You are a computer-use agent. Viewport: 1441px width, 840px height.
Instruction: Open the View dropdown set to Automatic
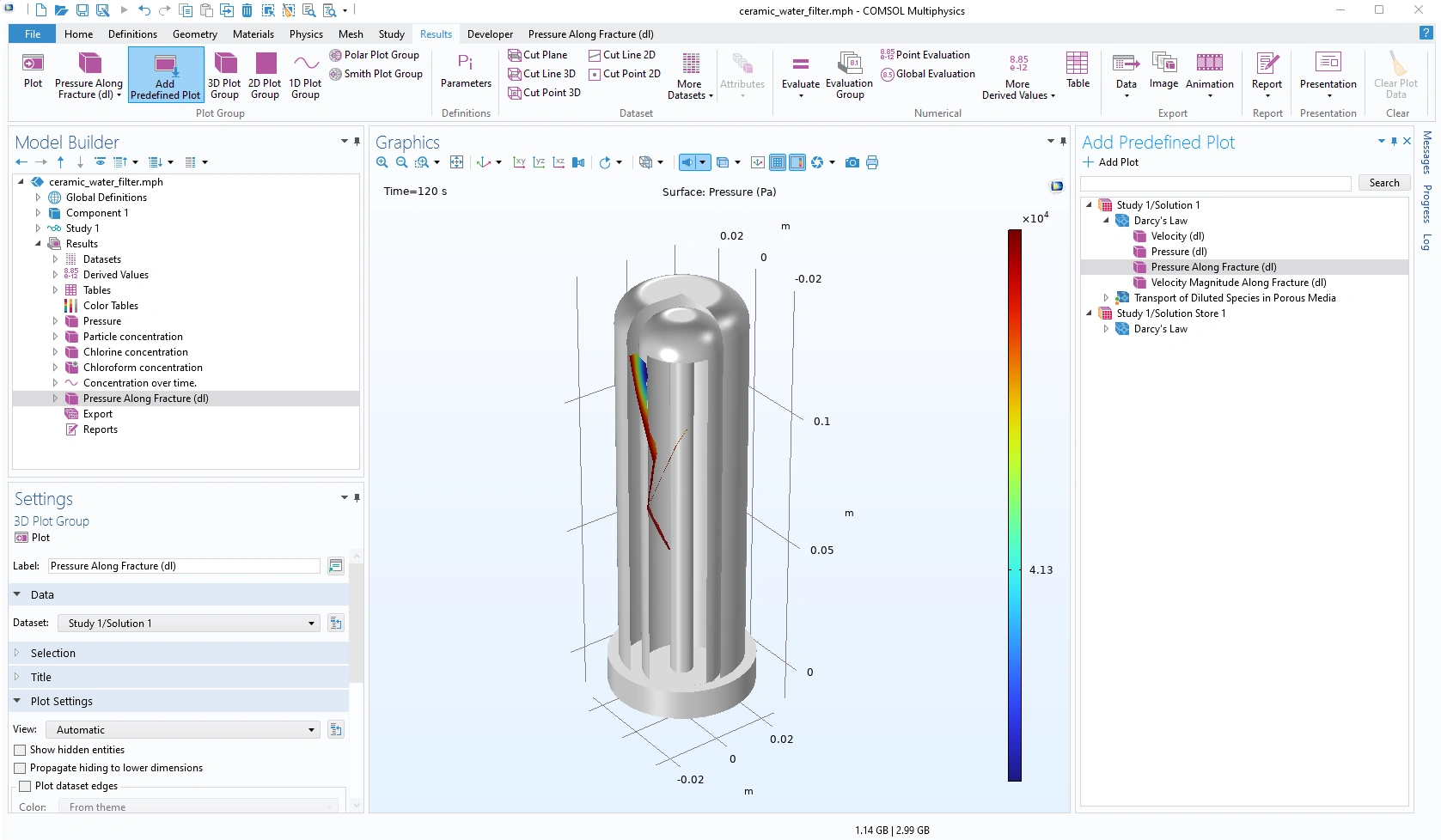pos(182,730)
